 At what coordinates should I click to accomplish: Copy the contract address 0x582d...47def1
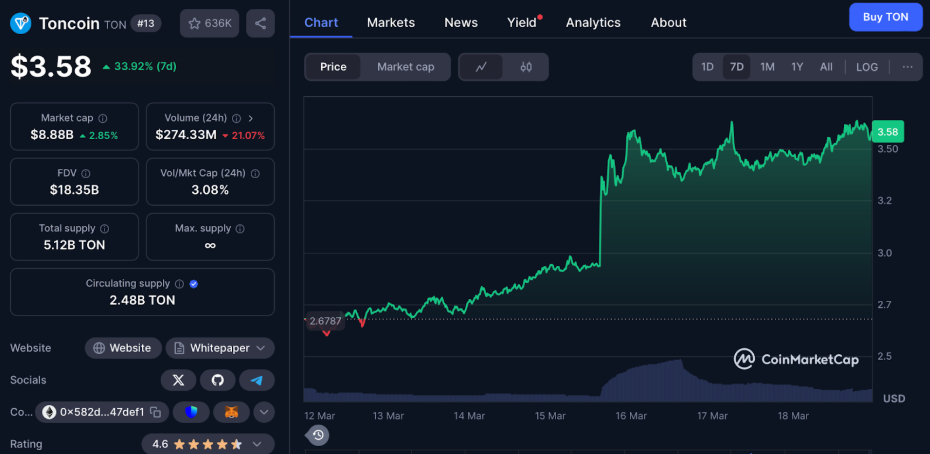click(102, 412)
